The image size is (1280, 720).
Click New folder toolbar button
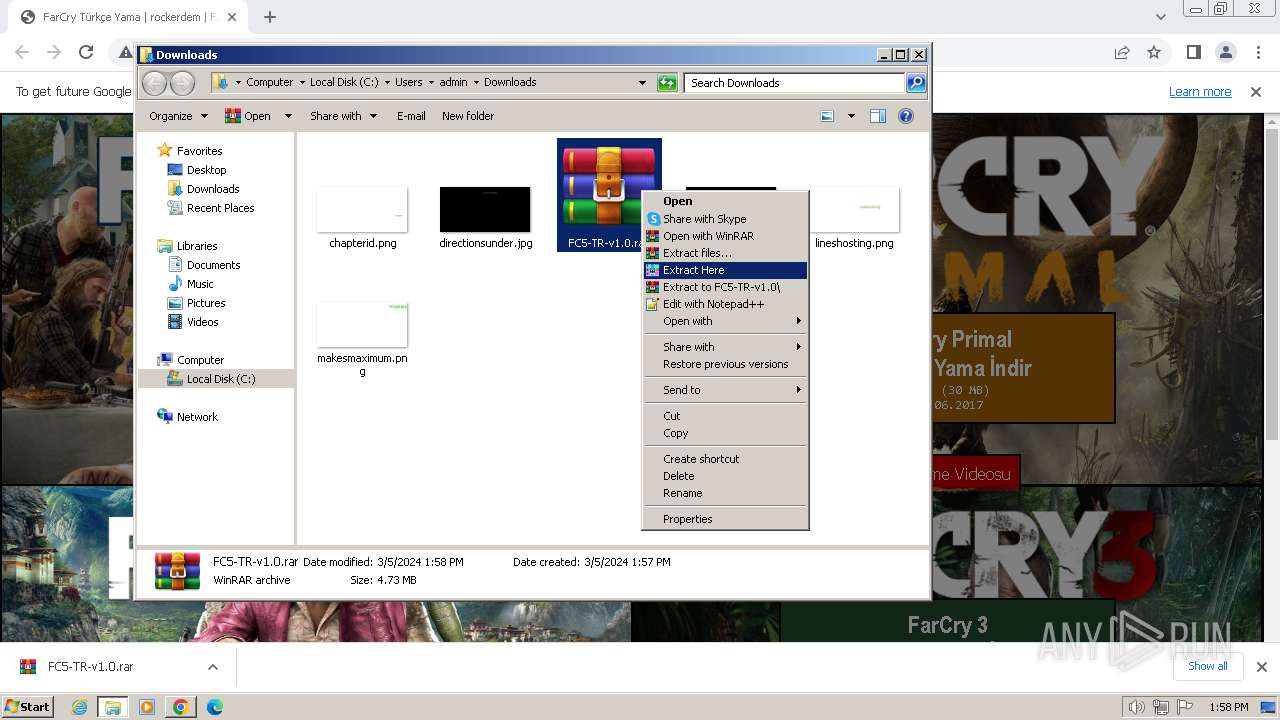(468, 116)
